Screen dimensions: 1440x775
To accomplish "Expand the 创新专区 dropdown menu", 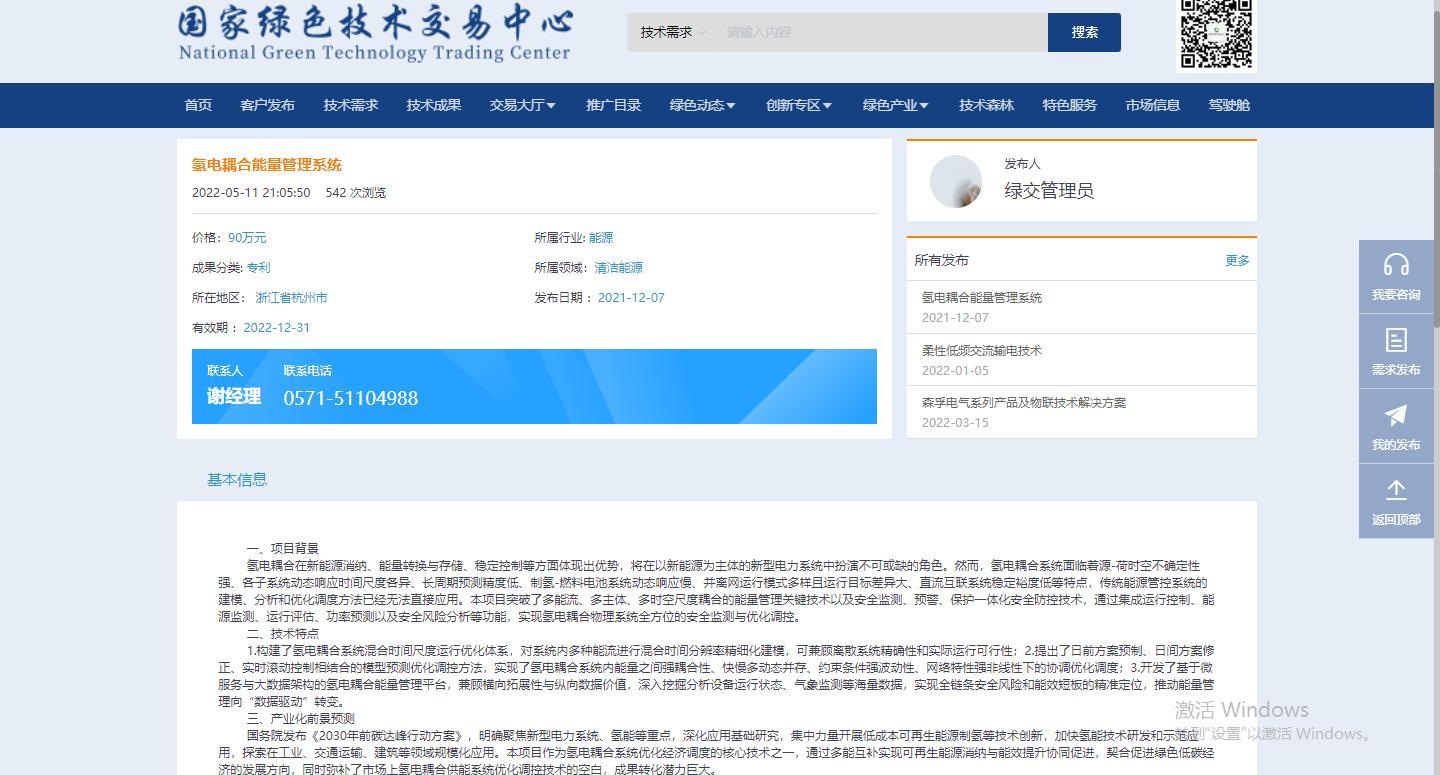I will point(798,105).
